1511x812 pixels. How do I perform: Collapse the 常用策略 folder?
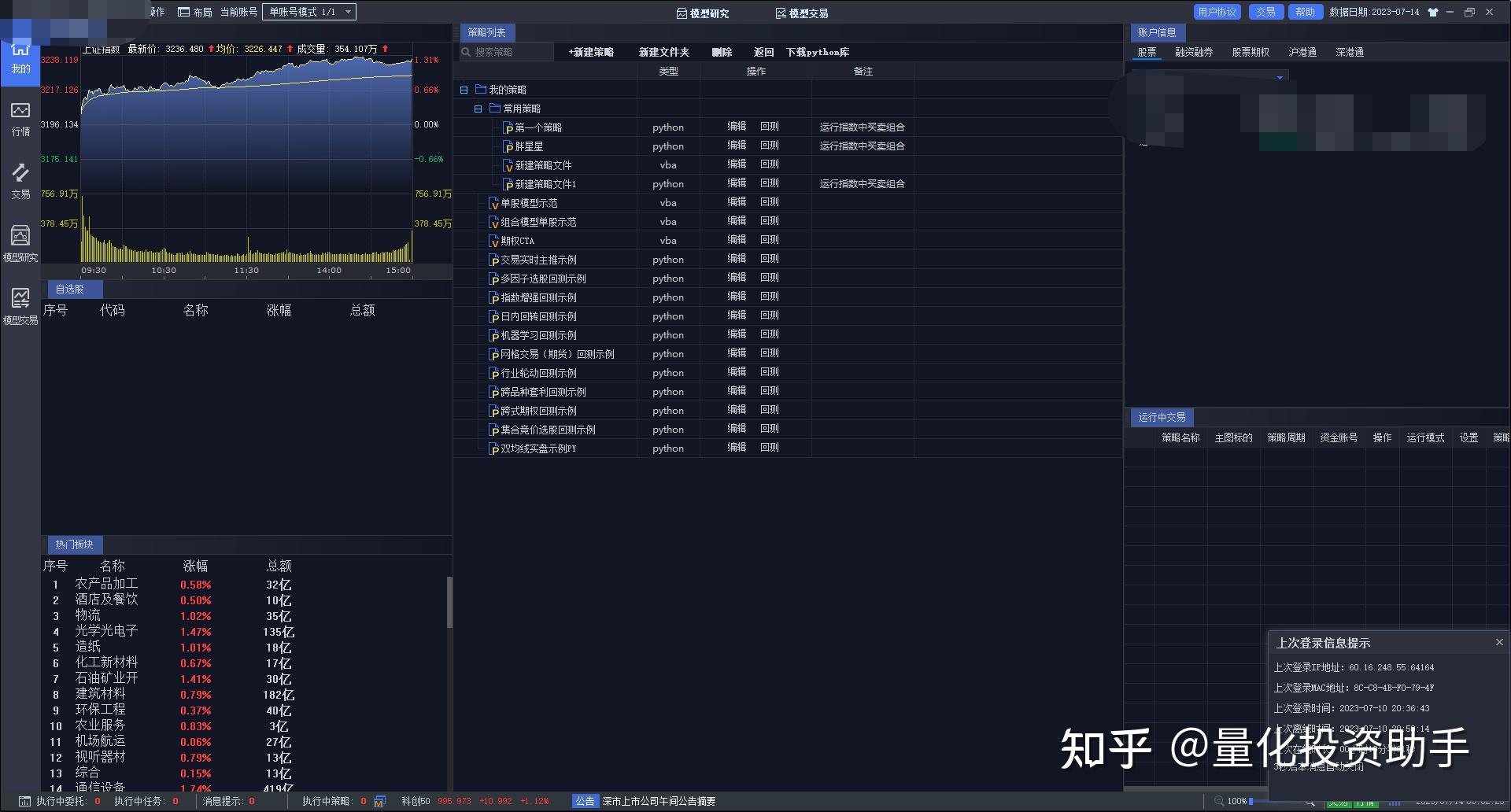click(478, 108)
